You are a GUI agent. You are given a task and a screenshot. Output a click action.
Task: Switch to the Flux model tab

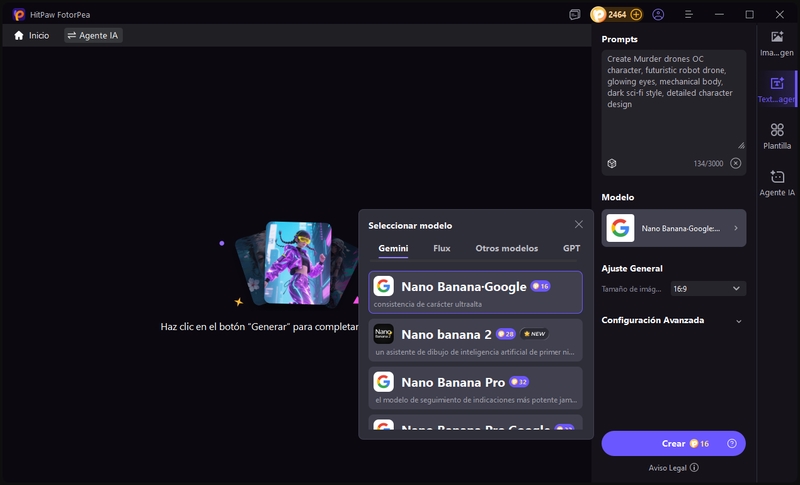(441, 248)
